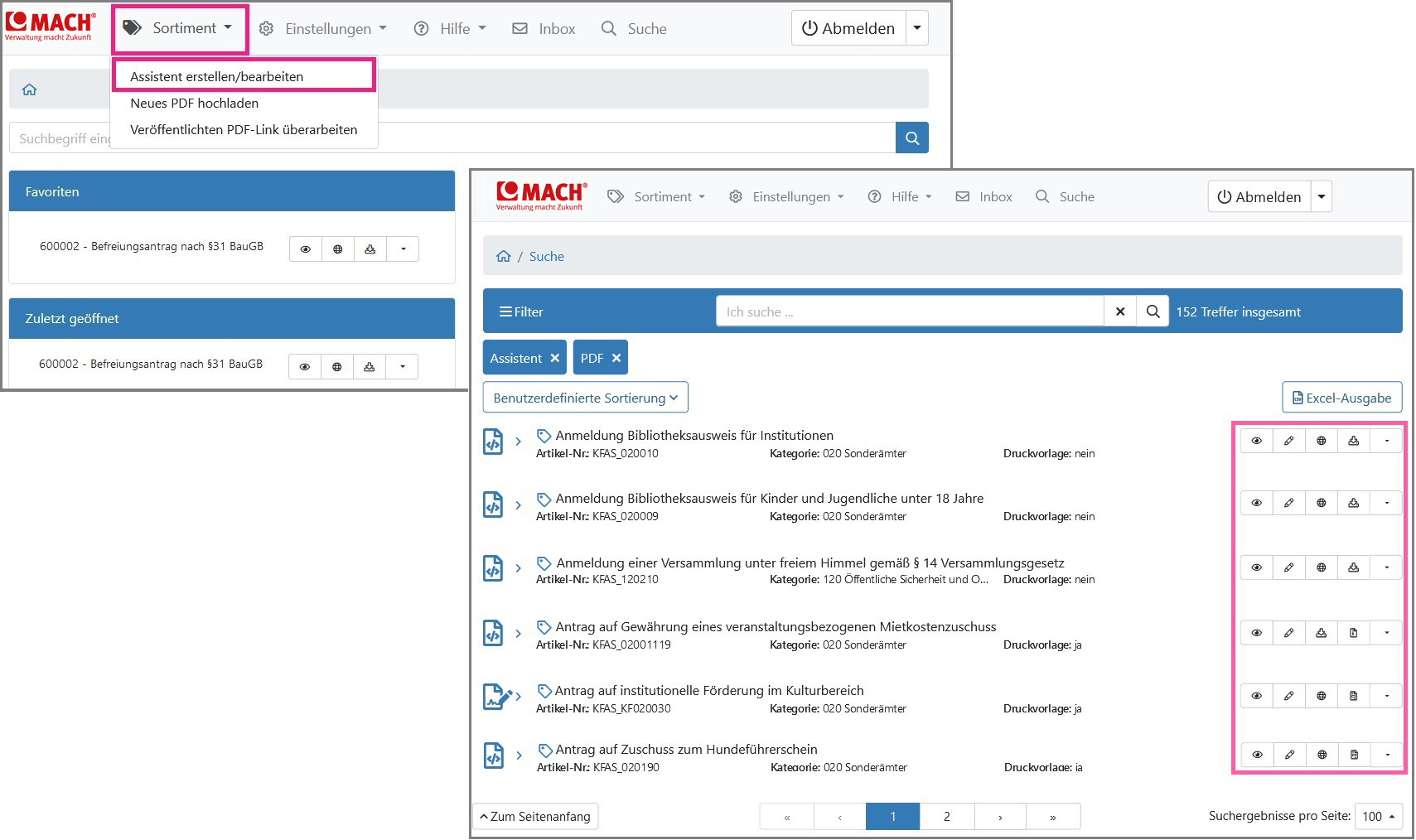Open the dropdown arrow in the Zuletzt geöffnet row
Image resolution: width=1416 pixels, height=840 pixels.
coord(403,366)
